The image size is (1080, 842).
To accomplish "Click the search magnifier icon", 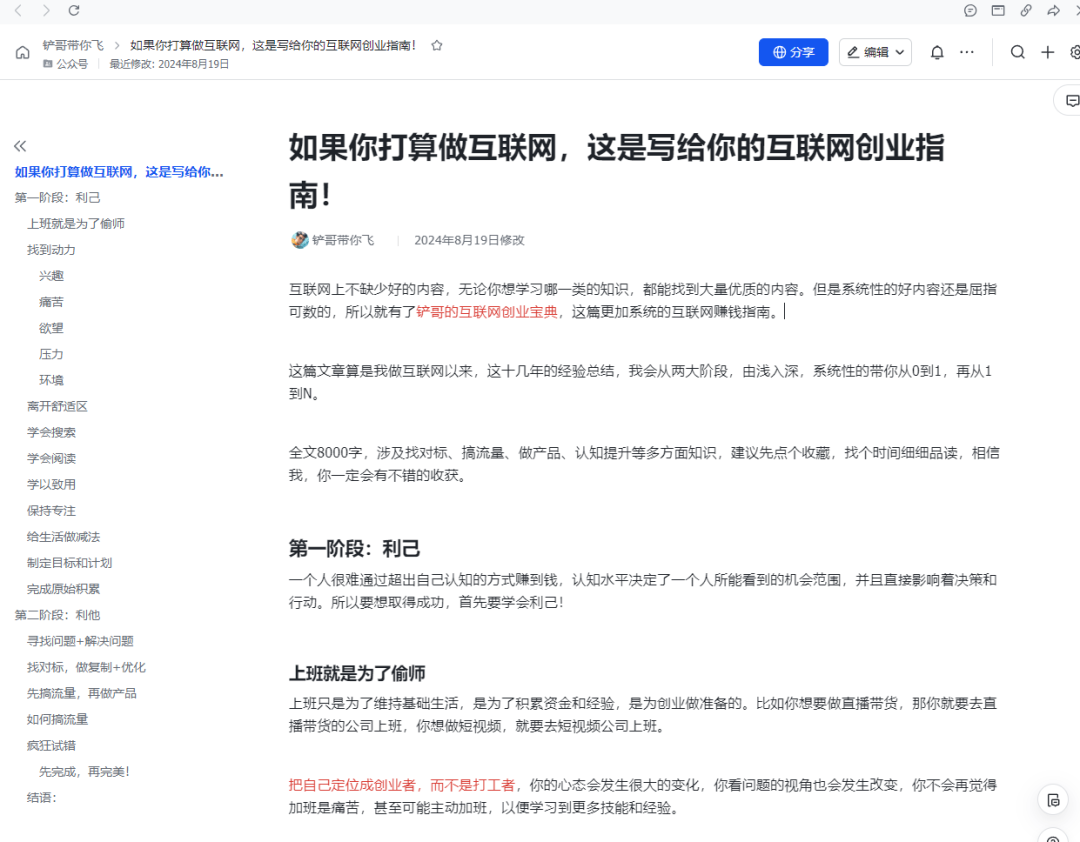I will coord(1017,51).
